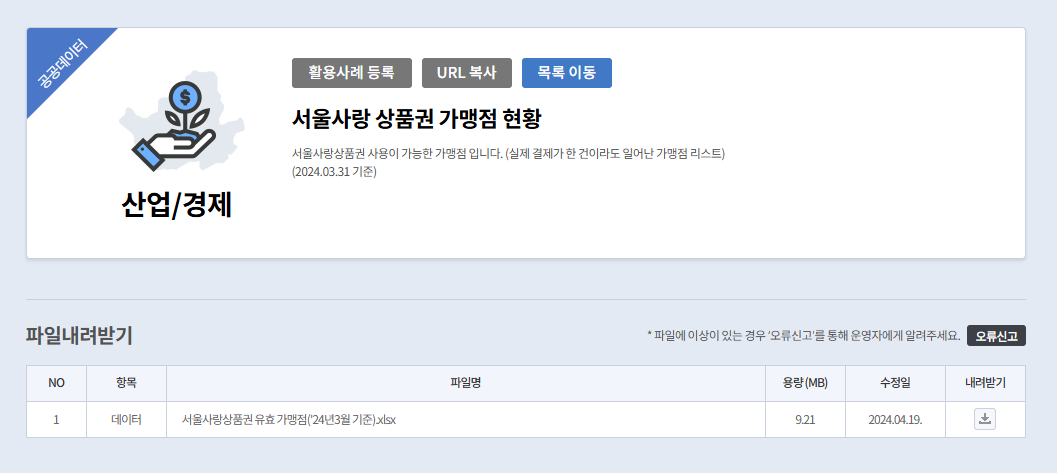Click the 항목 column header
Viewport: 1057px width, 473px height.
coord(126,383)
